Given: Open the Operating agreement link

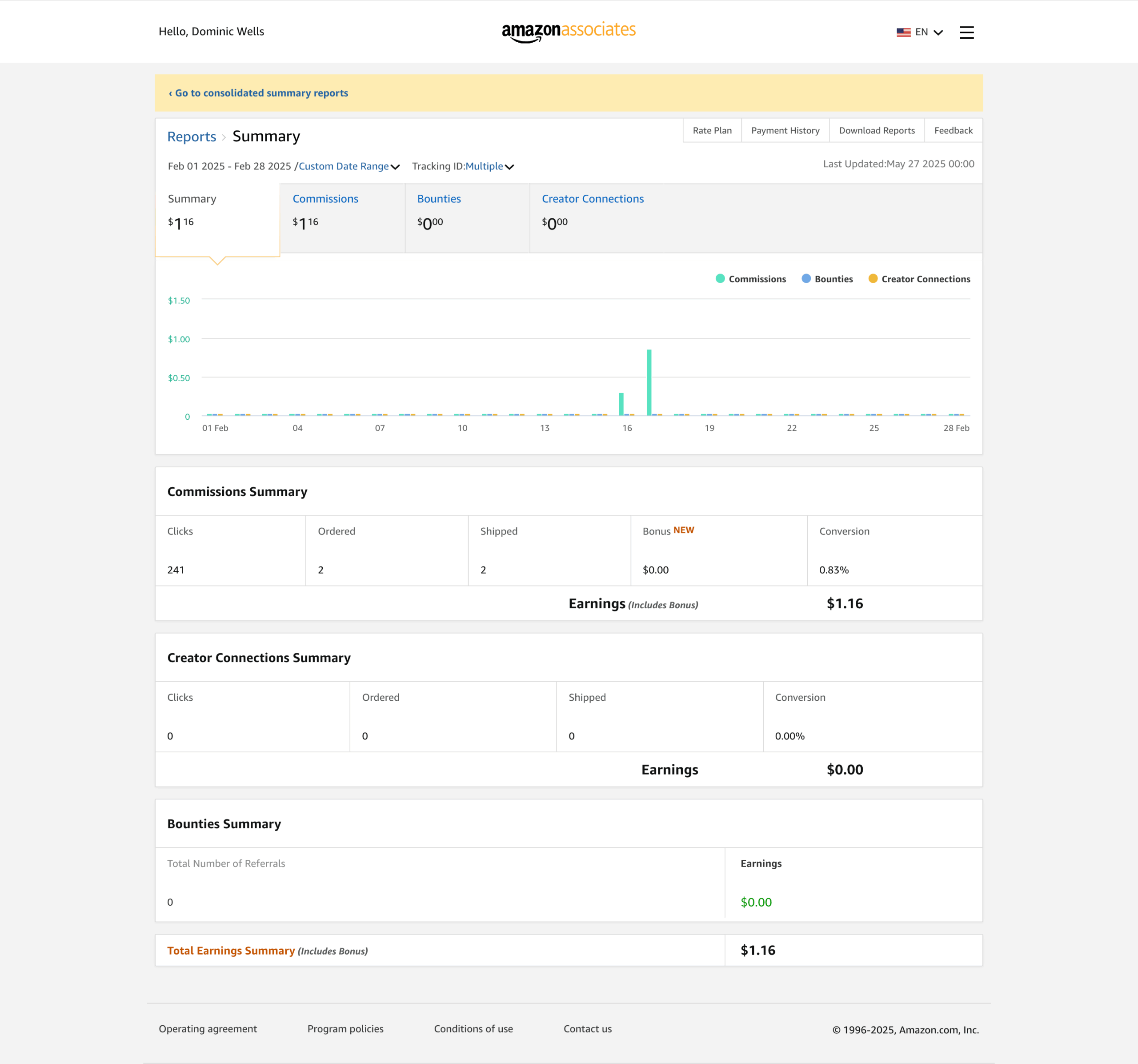Looking at the screenshot, I should click(x=208, y=1028).
